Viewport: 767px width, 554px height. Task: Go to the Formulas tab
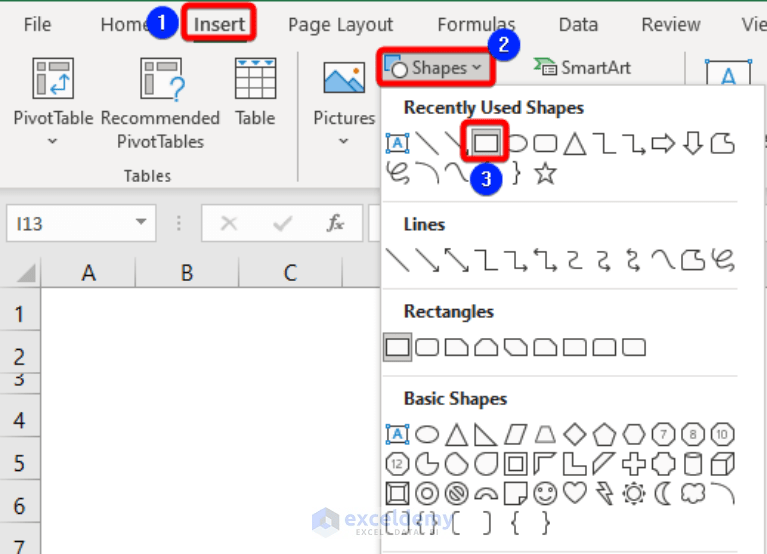[476, 24]
